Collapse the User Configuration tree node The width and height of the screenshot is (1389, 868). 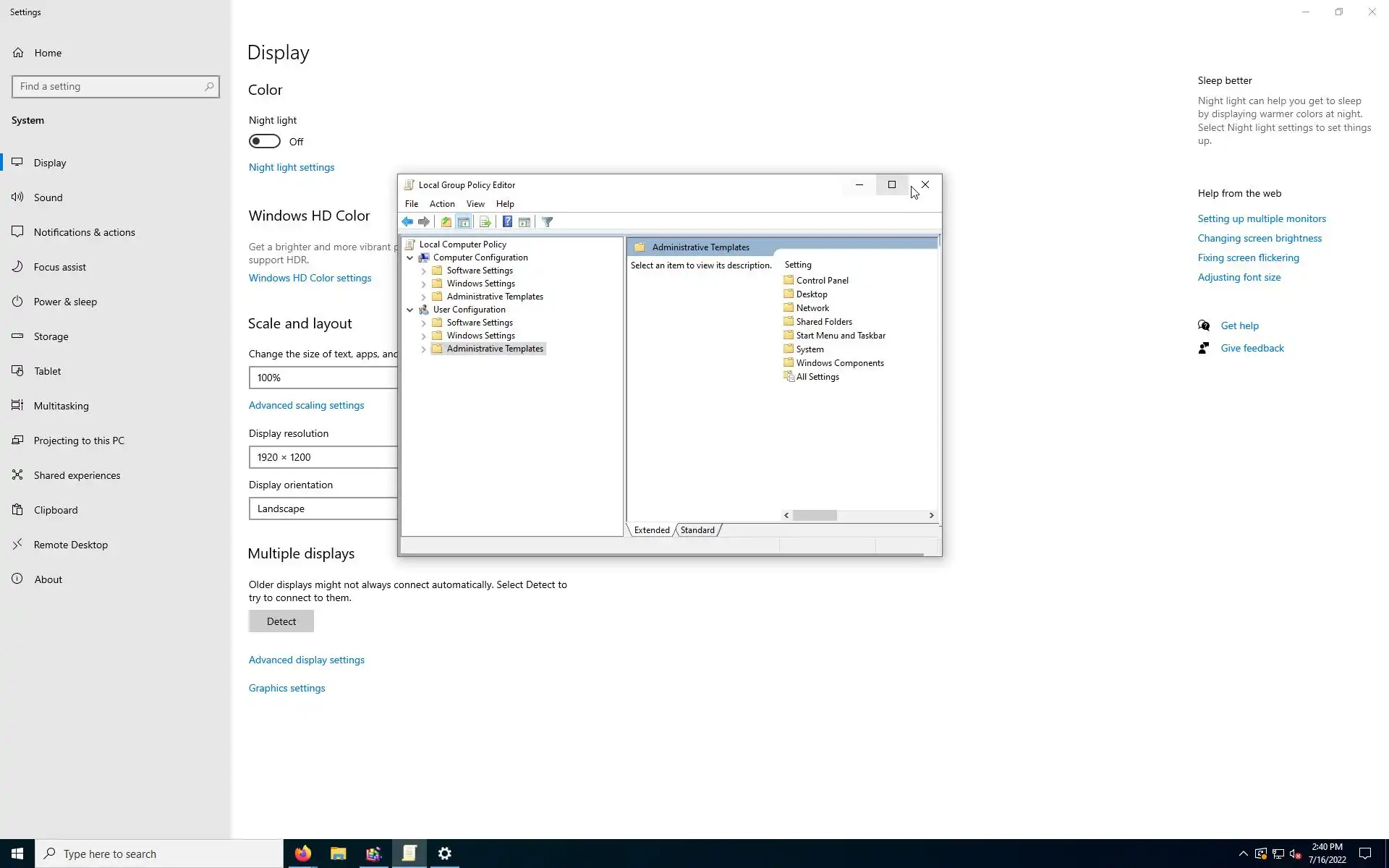point(410,310)
